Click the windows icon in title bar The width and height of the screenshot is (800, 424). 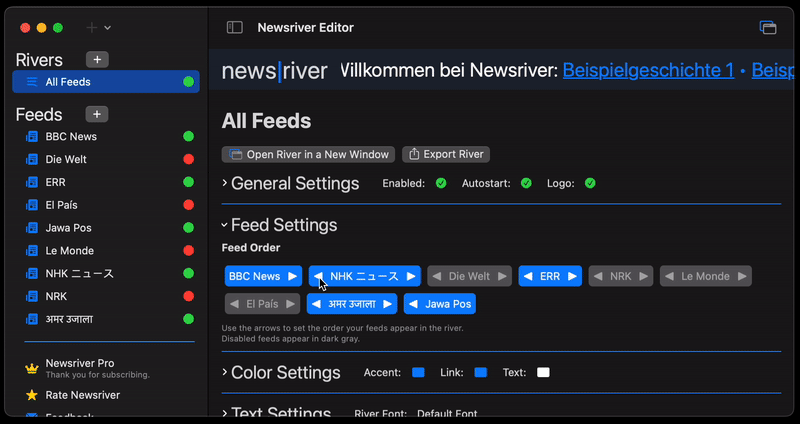[768, 28]
